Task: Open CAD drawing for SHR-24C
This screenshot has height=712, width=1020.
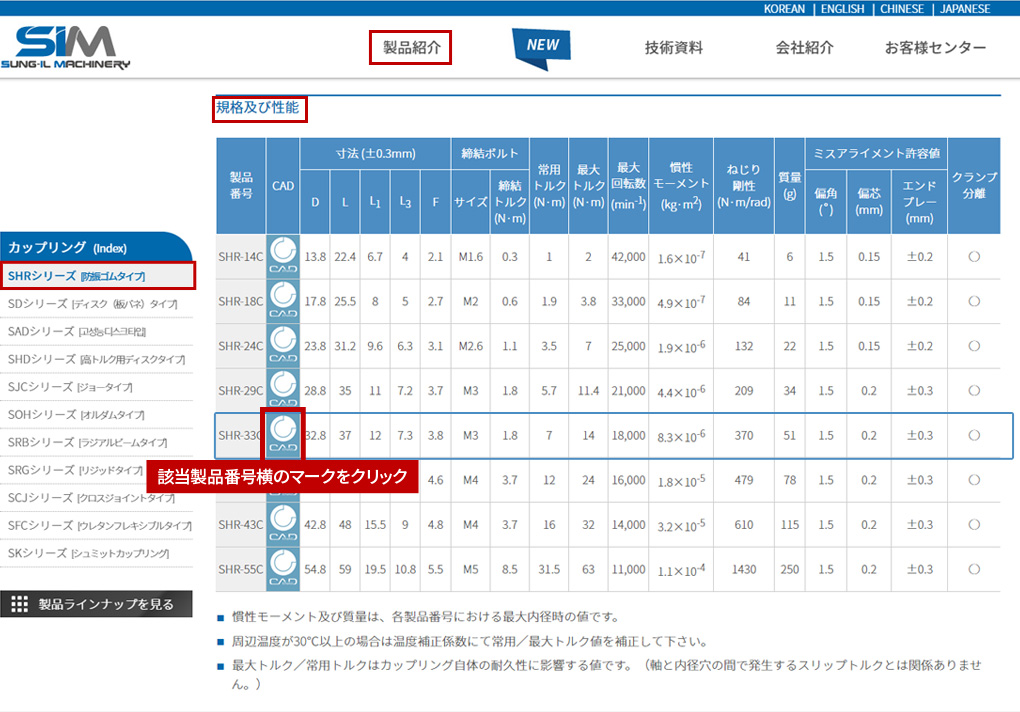Action: (283, 346)
